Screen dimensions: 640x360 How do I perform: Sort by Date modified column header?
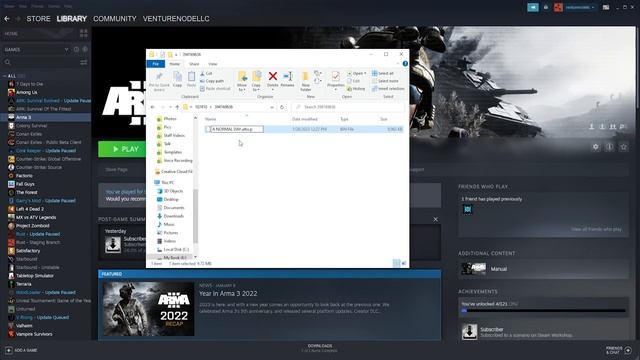pos(304,119)
